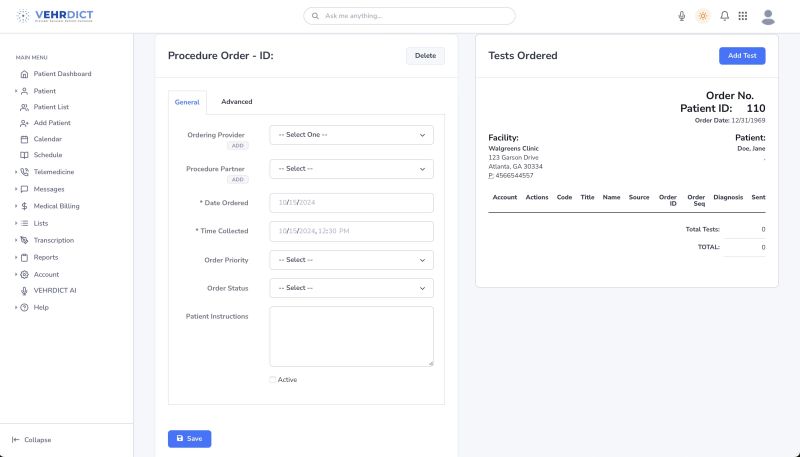The image size is (800, 457).
Task: Click the Account gear icon
Action: [24, 274]
